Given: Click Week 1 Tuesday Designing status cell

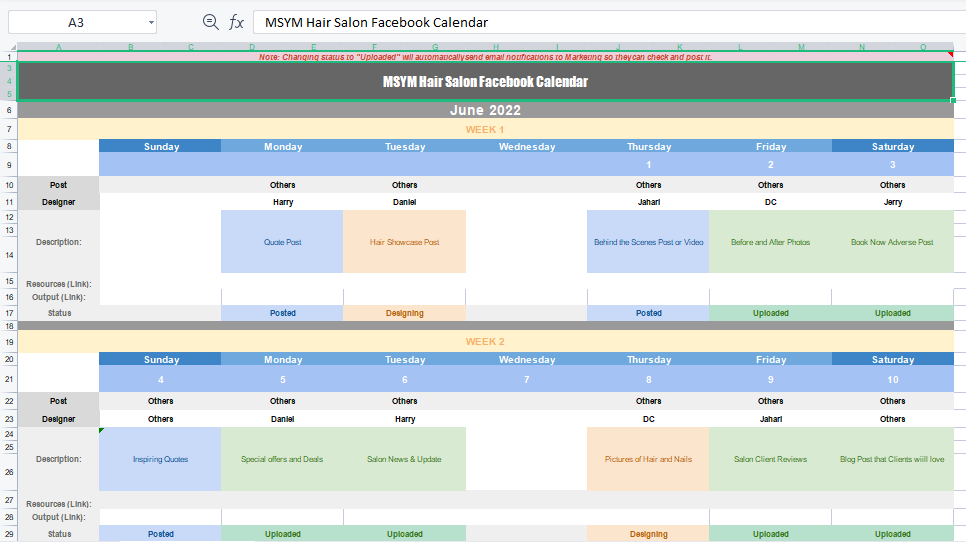Looking at the screenshot, I should point(404,313).
